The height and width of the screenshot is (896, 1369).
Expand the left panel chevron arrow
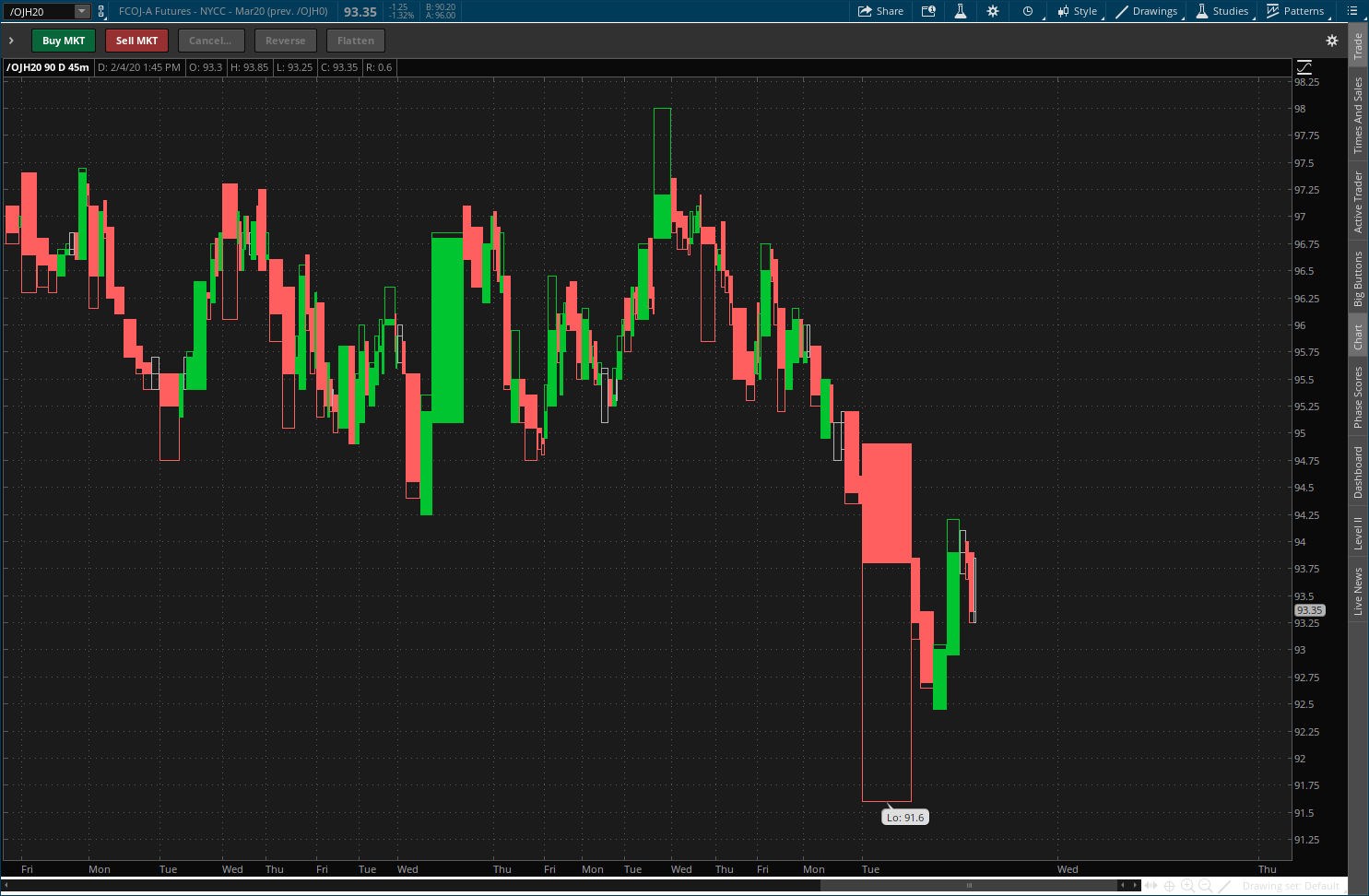(x=11, y=41)
